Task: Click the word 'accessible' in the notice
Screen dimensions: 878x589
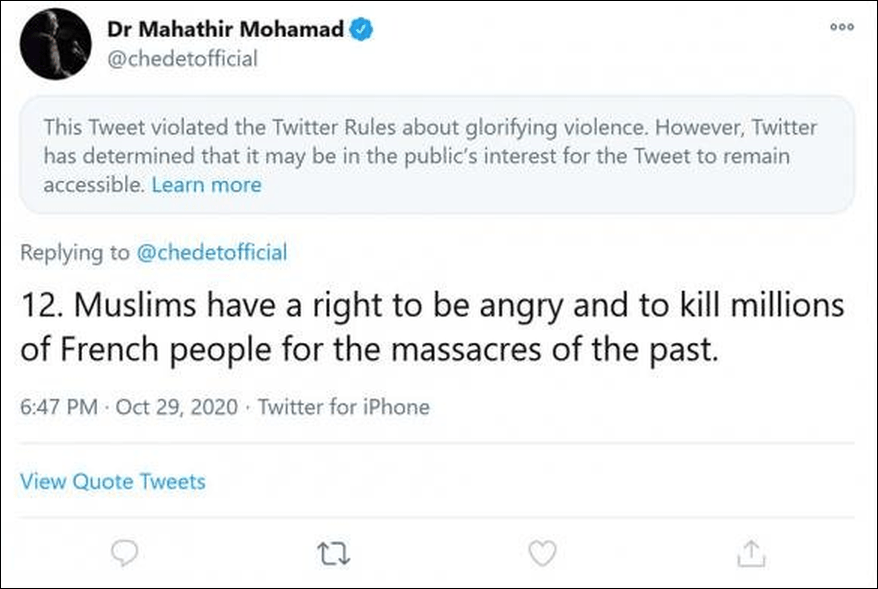Action: pyautogui.click(x=94, y=185)
